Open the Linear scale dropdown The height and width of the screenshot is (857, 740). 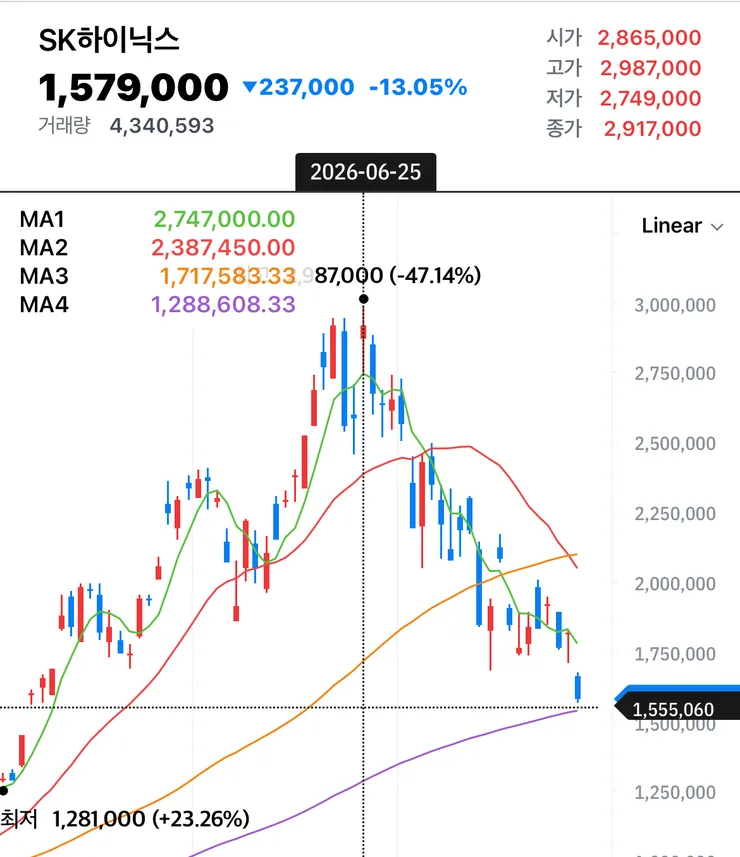point(682,226)
